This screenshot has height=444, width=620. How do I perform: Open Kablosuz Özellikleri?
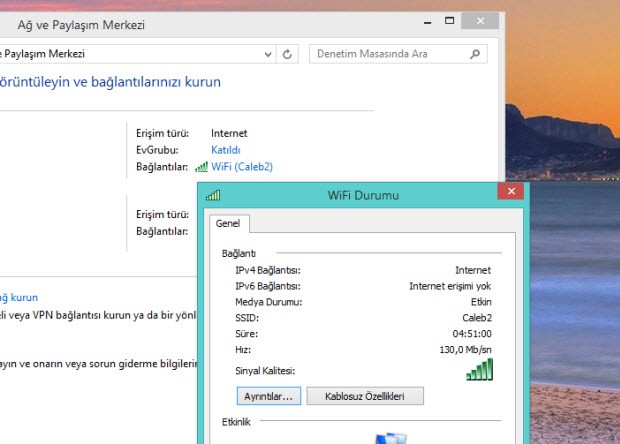tap(365, 396)
